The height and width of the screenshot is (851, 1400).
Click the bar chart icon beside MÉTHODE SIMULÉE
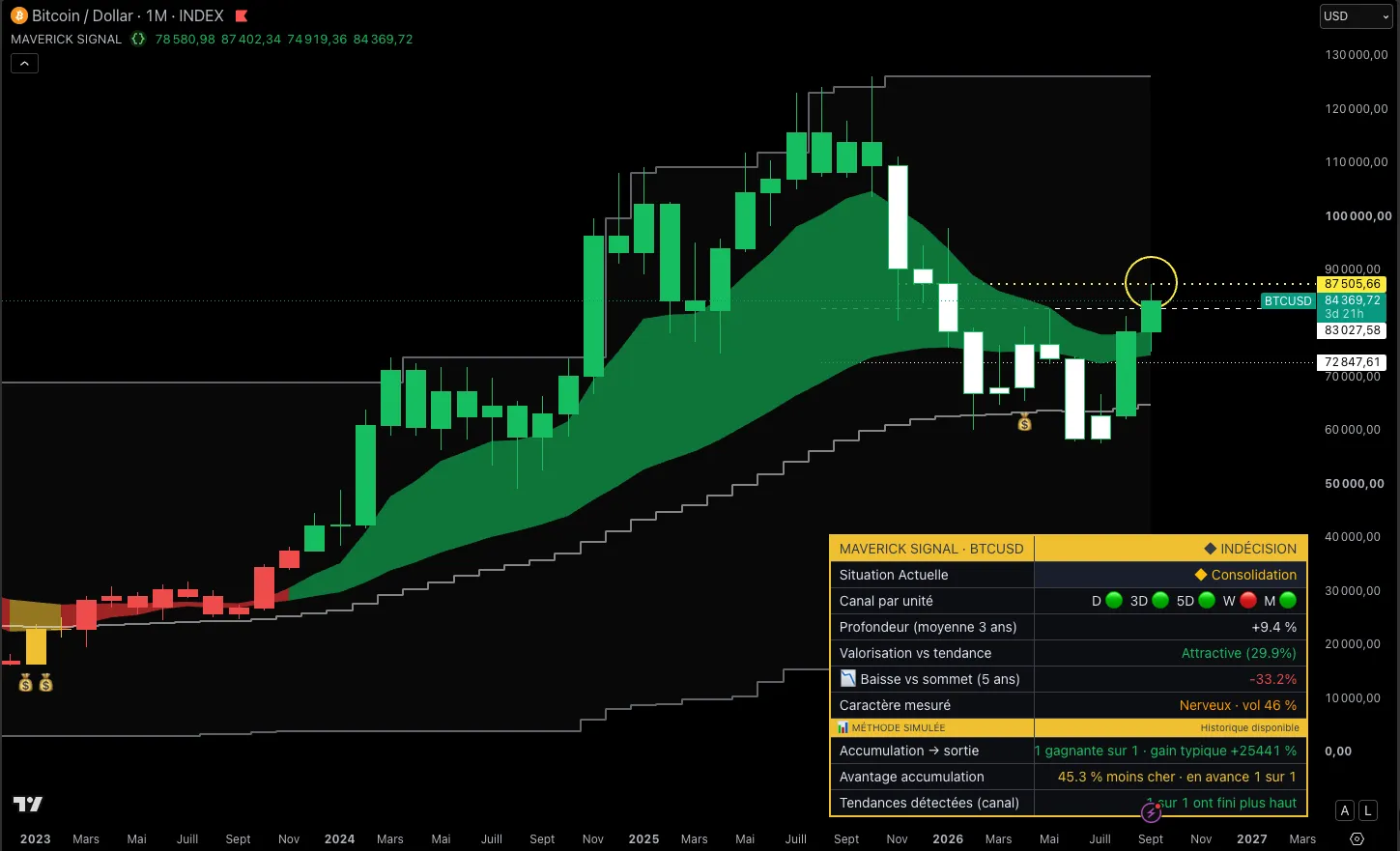pyautogui.click(x=843, y=727)
